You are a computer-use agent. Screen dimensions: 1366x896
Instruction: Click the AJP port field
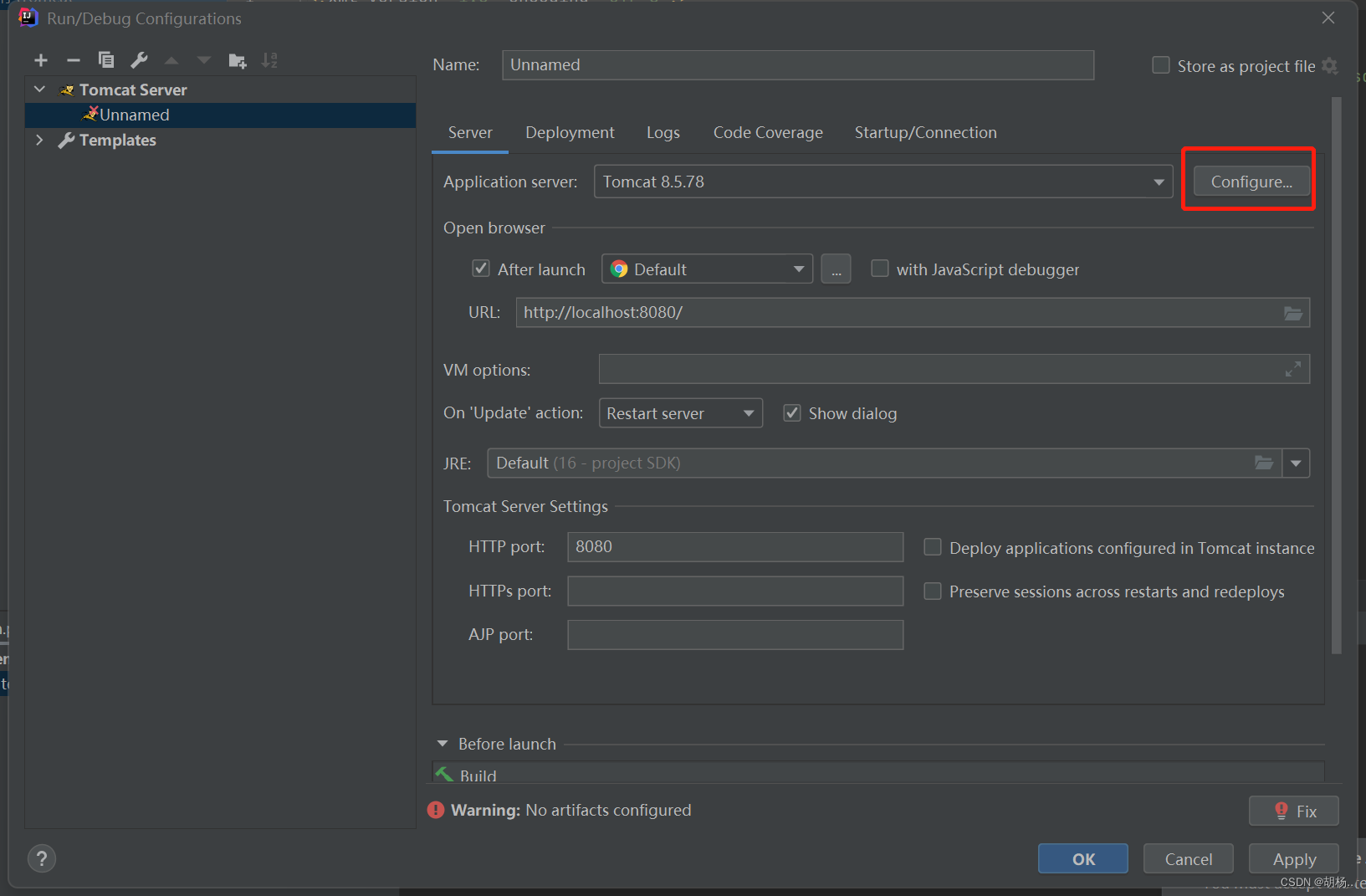(x=735, y=634)
